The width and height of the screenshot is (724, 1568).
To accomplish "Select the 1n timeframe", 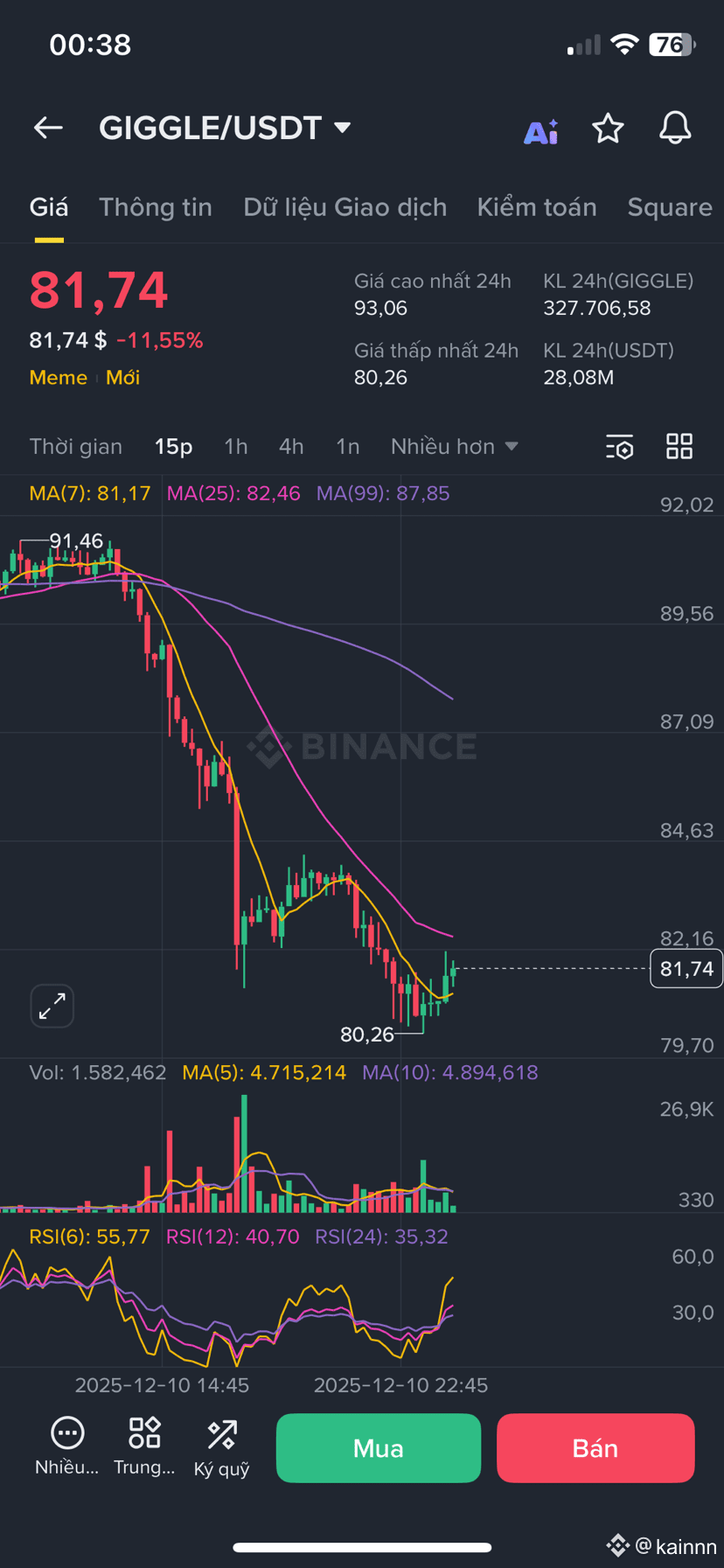I will [348, 447].
